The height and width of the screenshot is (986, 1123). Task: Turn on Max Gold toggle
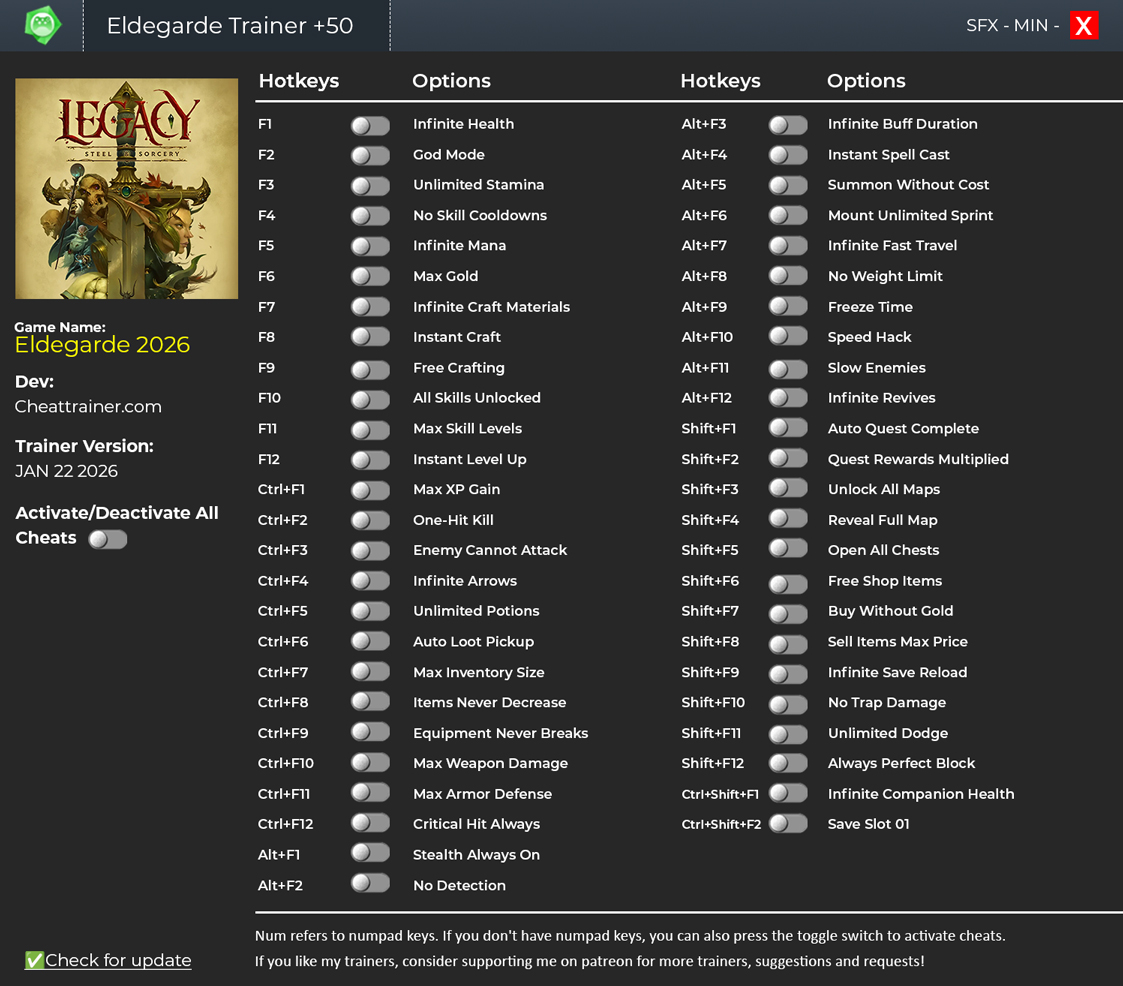click(370, 277)
